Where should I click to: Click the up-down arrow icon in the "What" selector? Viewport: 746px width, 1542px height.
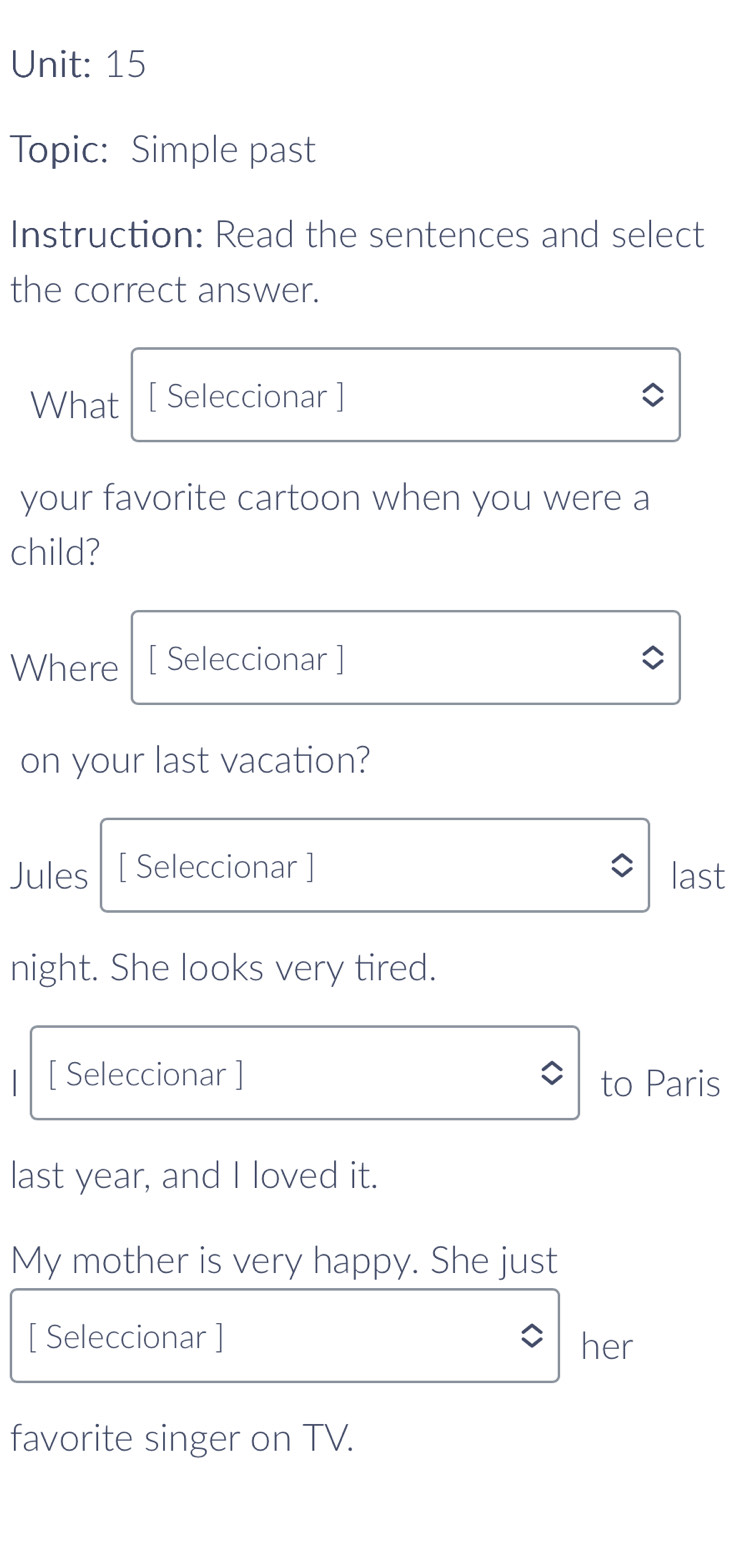[x=652, y=395]
